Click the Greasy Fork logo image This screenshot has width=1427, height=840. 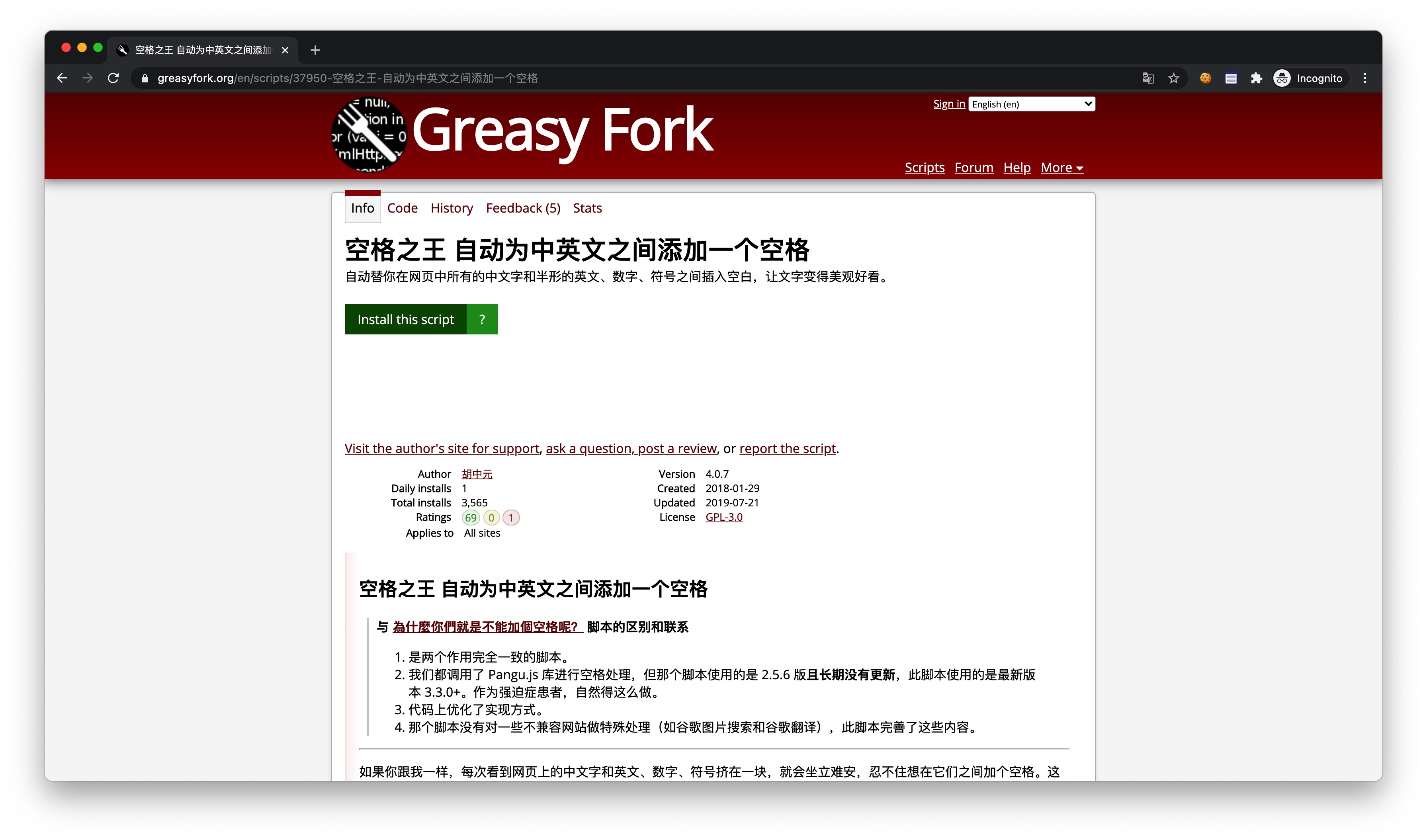click(369, 135)
